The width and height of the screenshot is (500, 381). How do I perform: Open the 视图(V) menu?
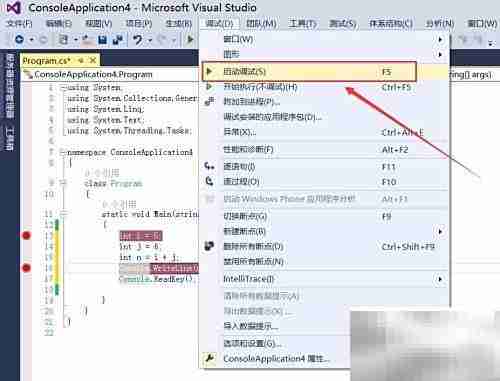click(99, 24)
